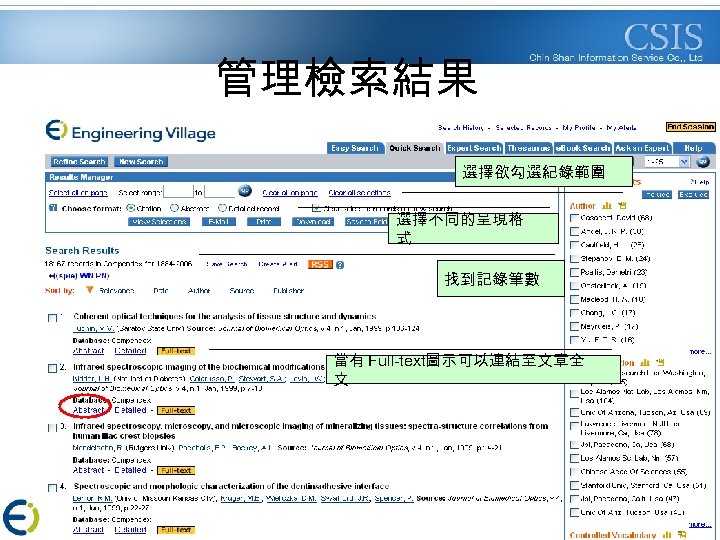This screenshot has width=720, height=540.
Task: Click Controlled Vocabulary export icon
Action: (682, 535)
